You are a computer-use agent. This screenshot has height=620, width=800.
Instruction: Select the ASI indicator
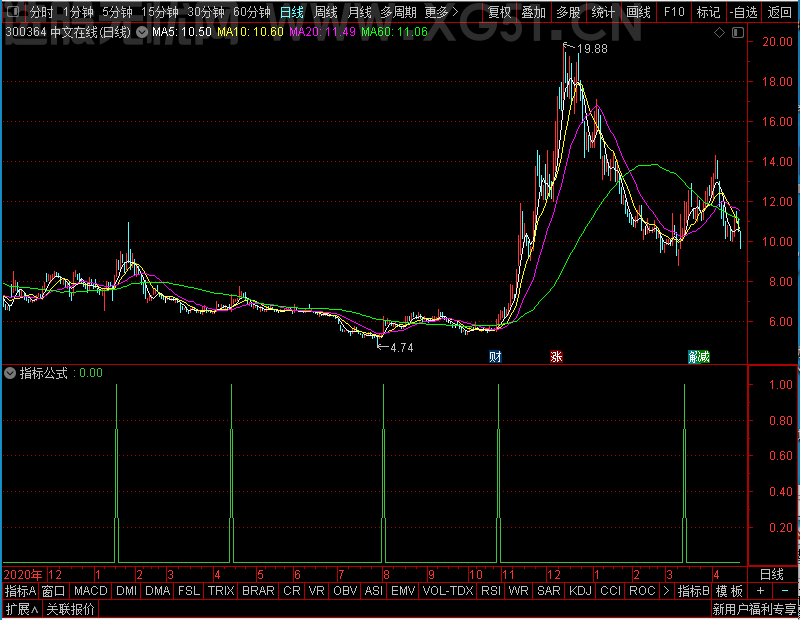374,591
